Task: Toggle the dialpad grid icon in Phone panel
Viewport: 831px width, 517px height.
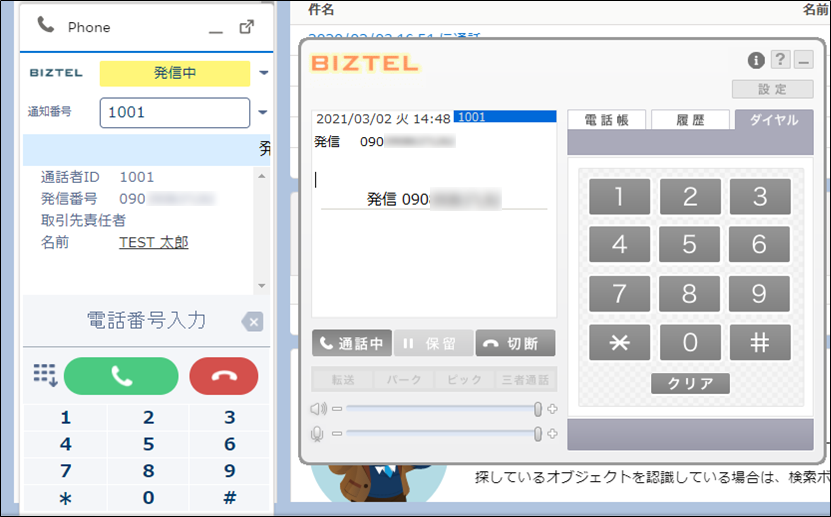Action: click(x=45, y=376)
